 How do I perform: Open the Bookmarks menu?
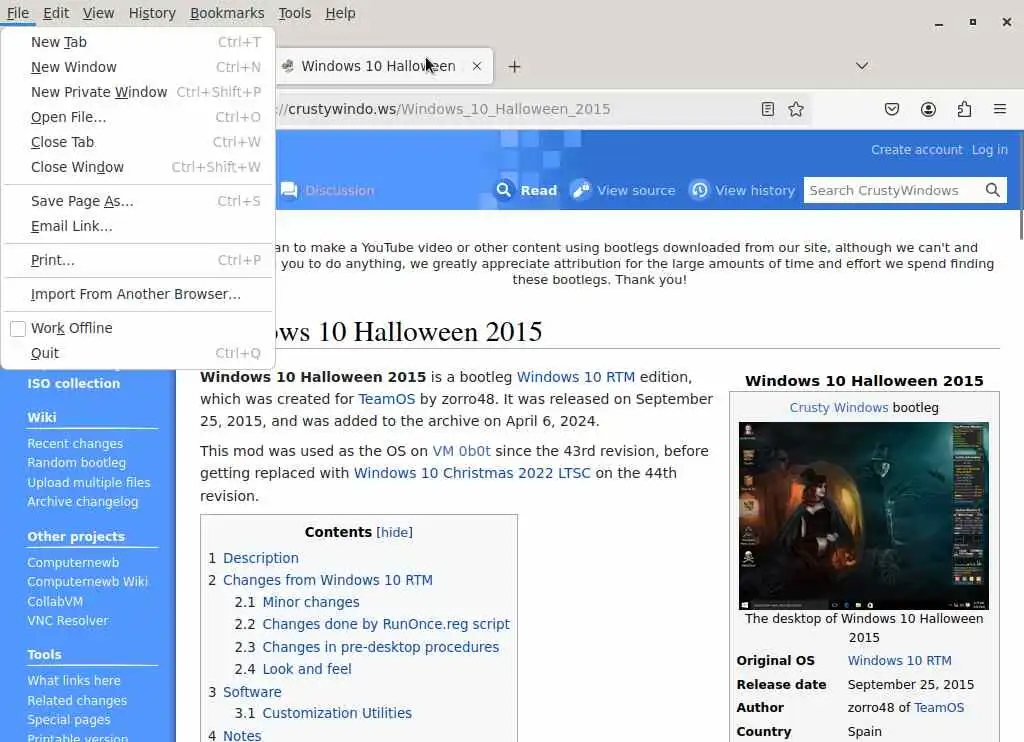[227, 13]
